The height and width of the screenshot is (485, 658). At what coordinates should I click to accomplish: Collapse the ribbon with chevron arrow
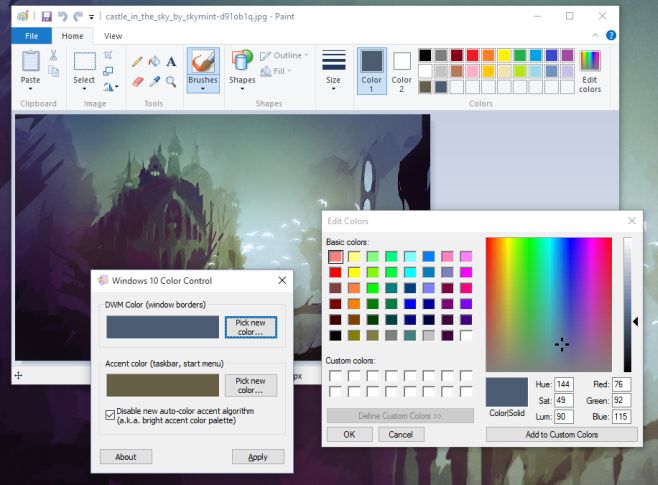coord(595,36)
